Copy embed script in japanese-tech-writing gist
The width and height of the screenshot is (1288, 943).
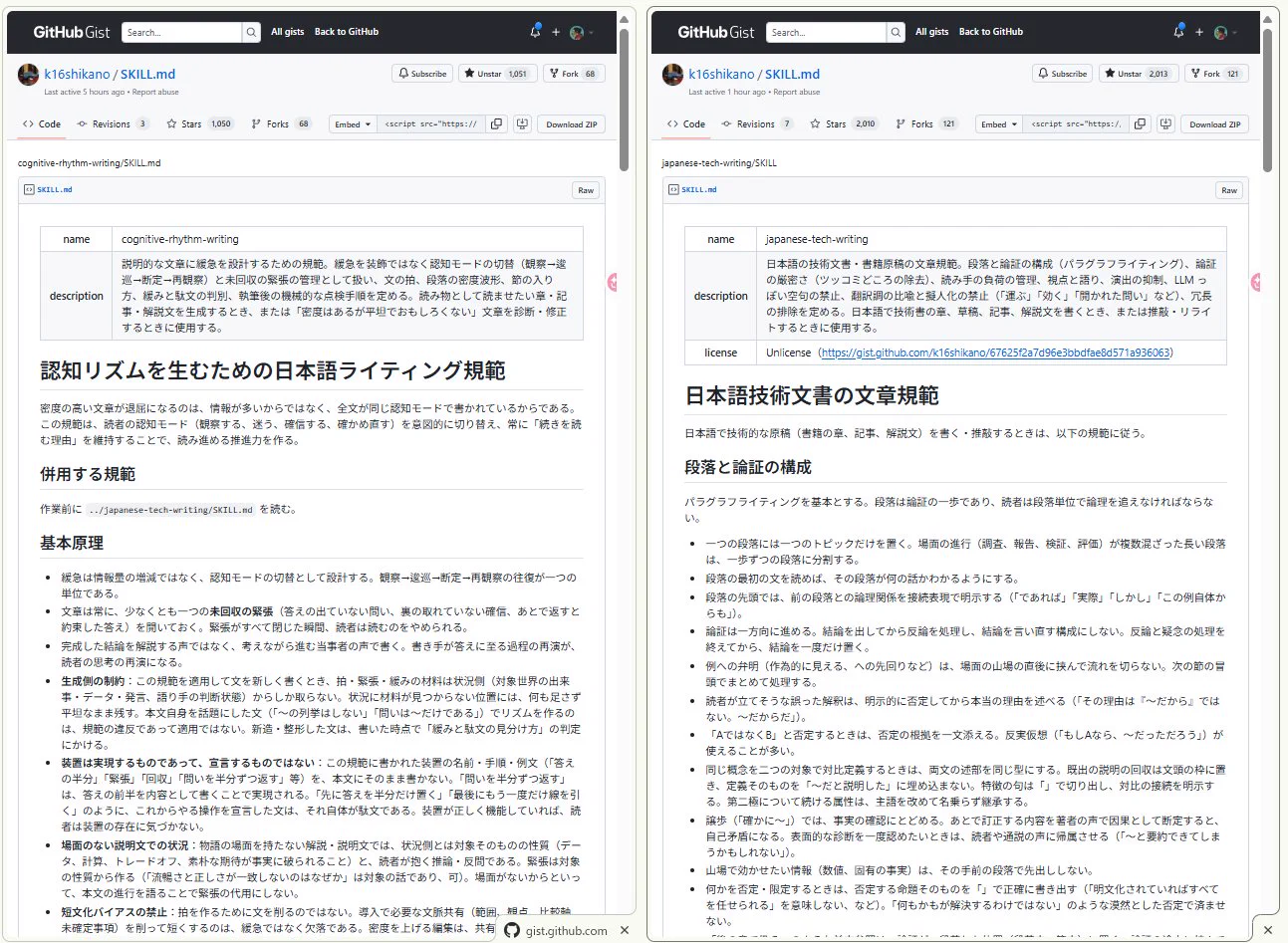coord(1141,124)
